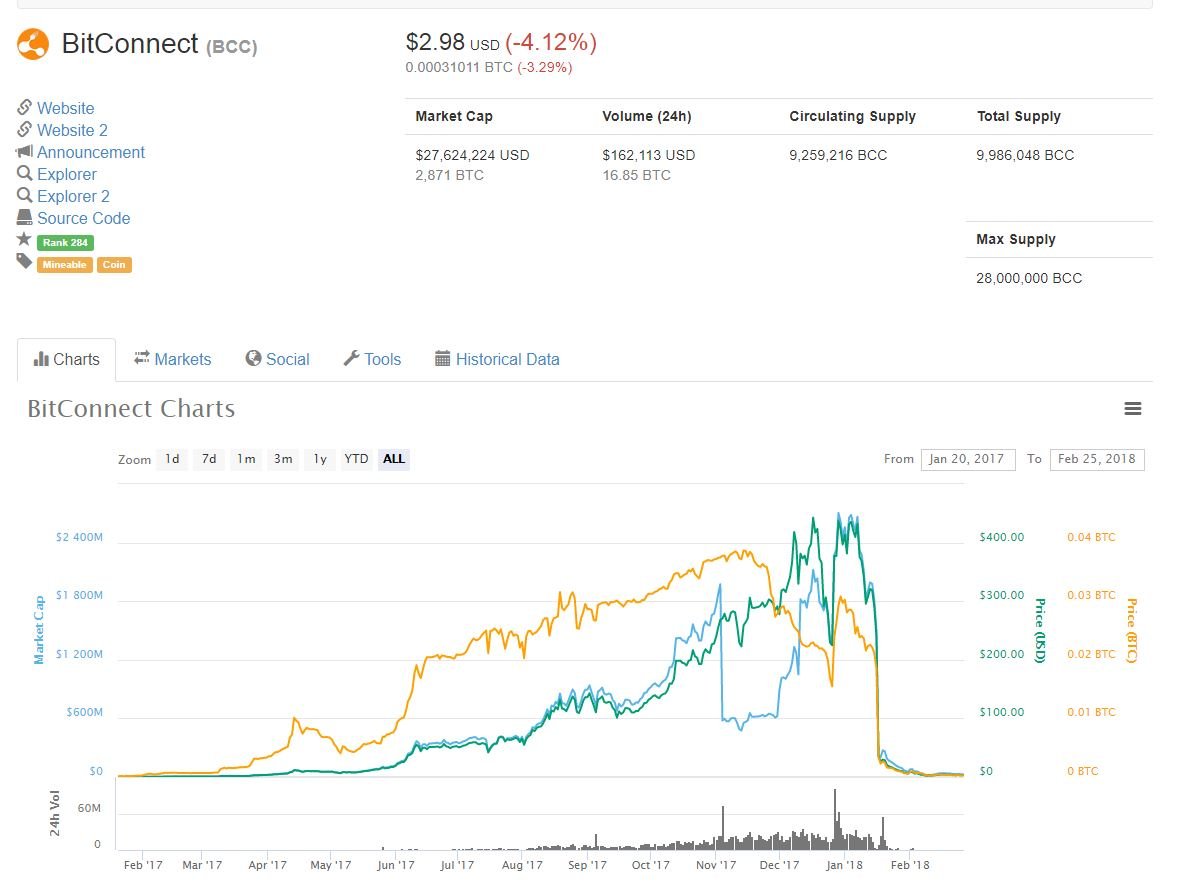
Task: Click the 28,000,000 BCC max supply value
Action: point(1029,278)
